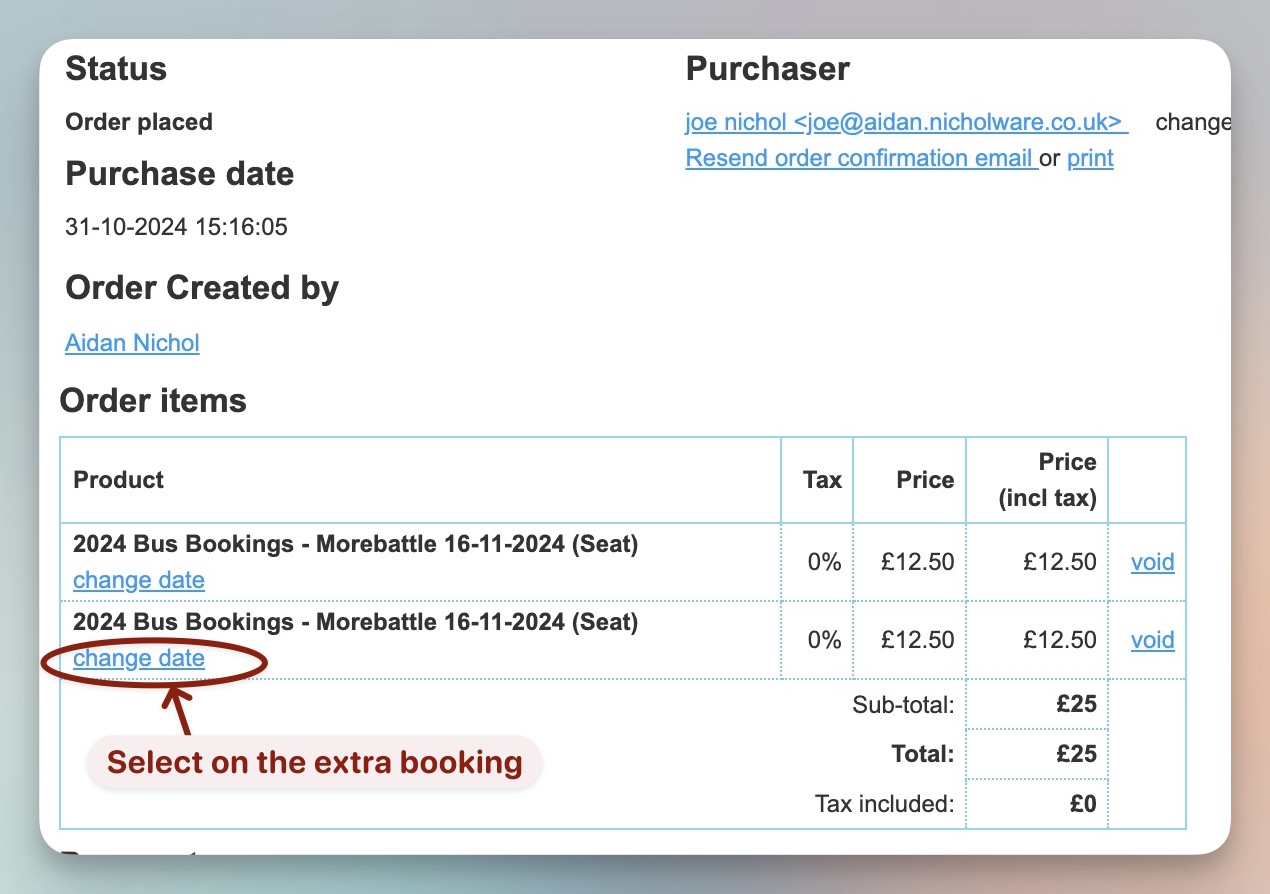
Task: Click the 'Select on the extra booking' annotation
Action: (314, 763)
